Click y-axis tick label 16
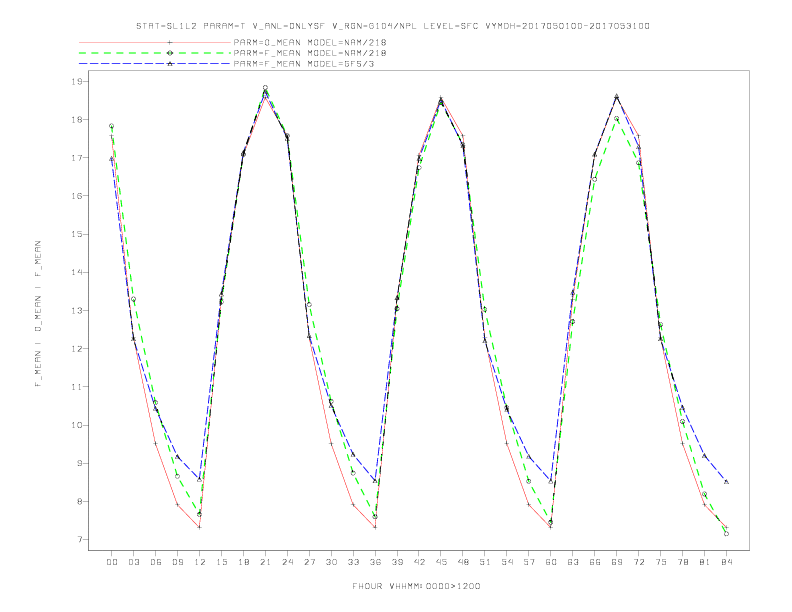This screenshot has height=612, width=792. click(x=77, y=196)
